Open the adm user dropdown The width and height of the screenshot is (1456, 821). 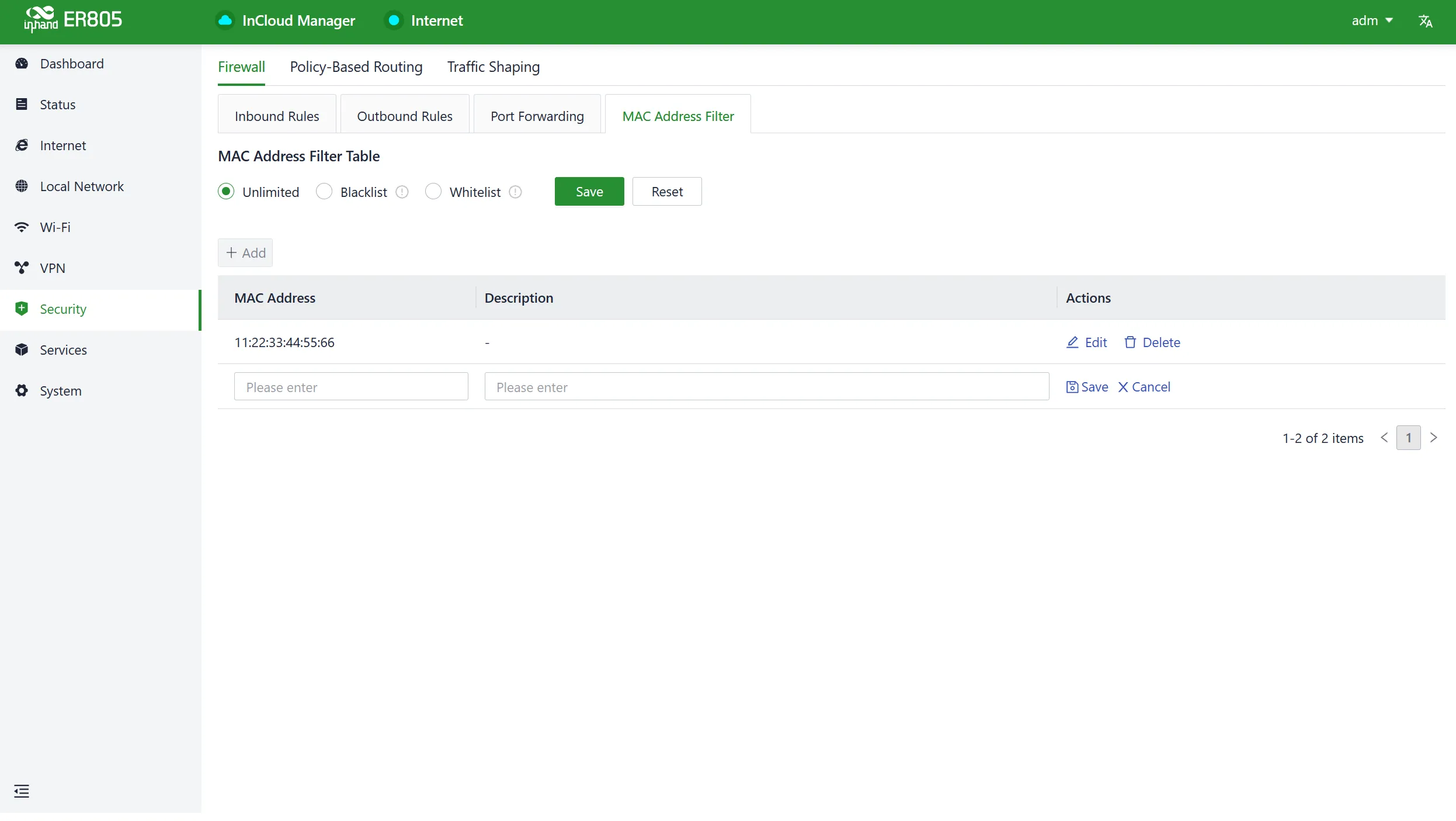pyautogui.click(x=1372, y=21)
